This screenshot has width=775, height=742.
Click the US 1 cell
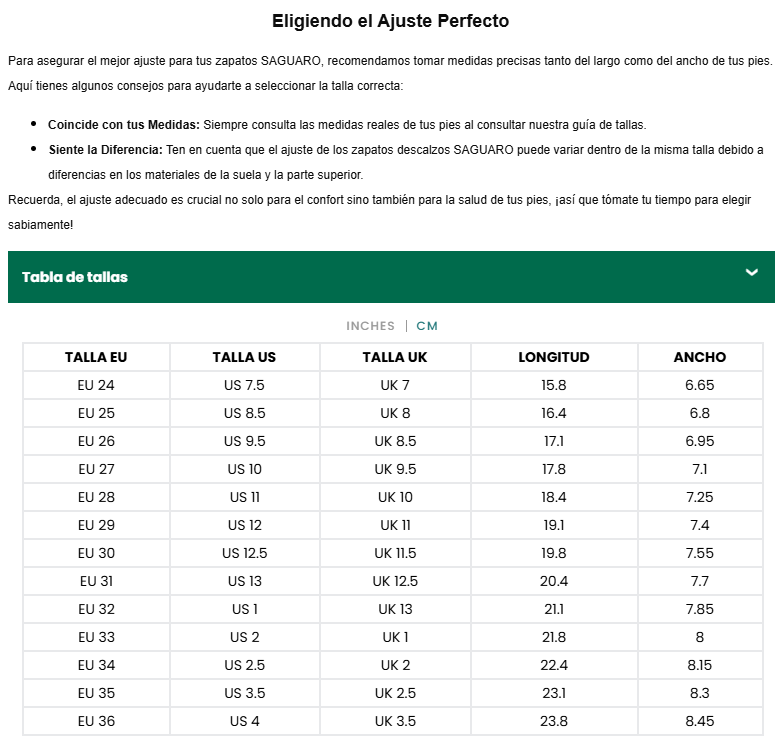click(x=244, y=609)
